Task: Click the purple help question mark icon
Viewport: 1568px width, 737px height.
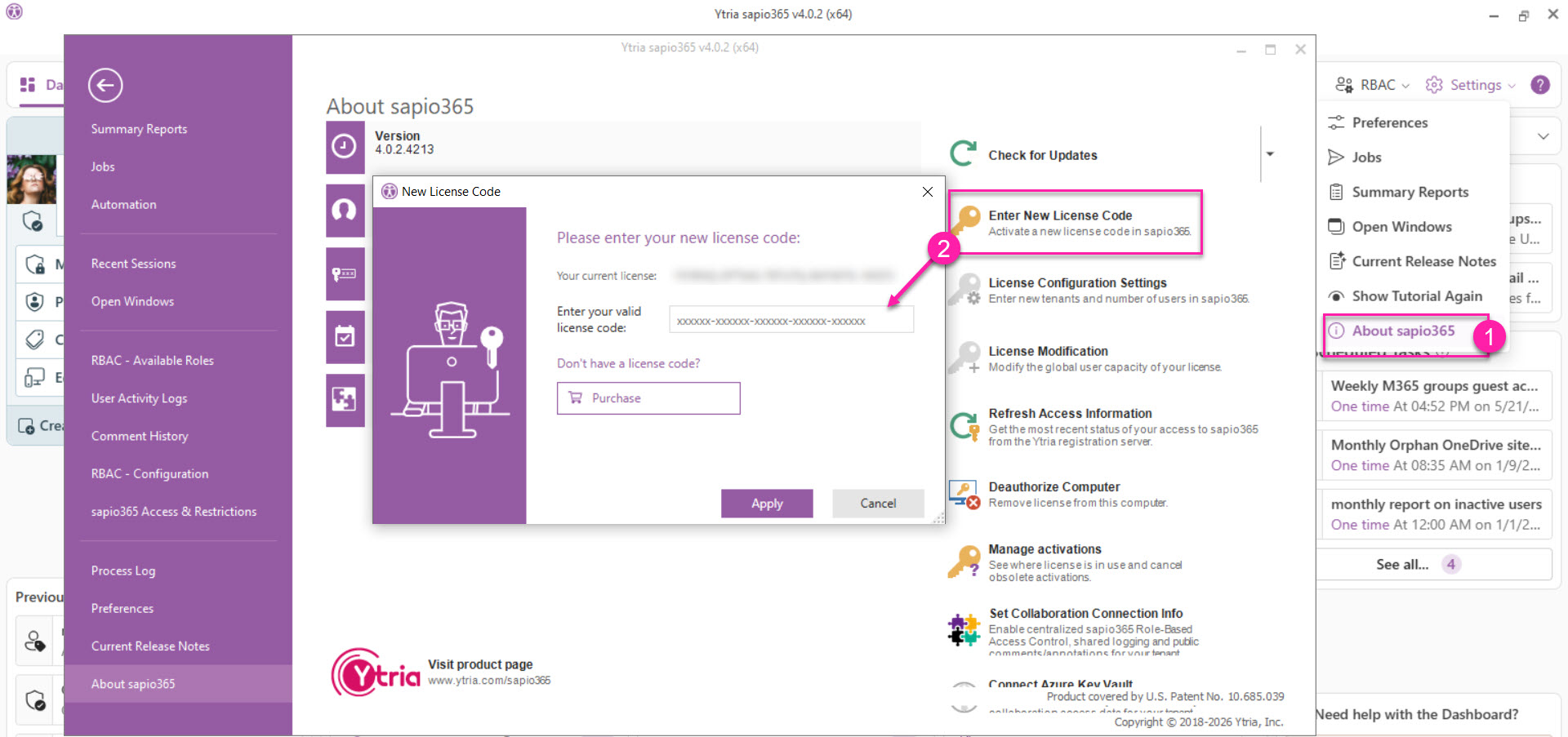Action: point(1539,85)
